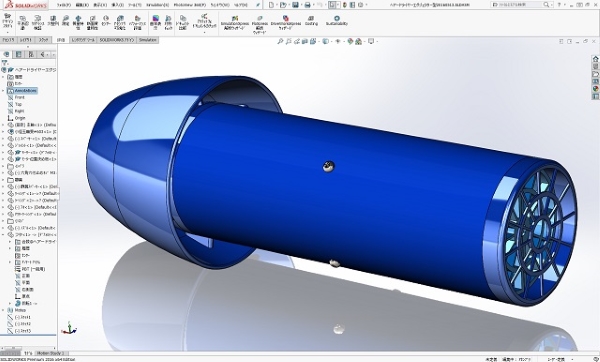
Task: Click the horizontal scrollbar under feature tree
Action: coord(29,348)
